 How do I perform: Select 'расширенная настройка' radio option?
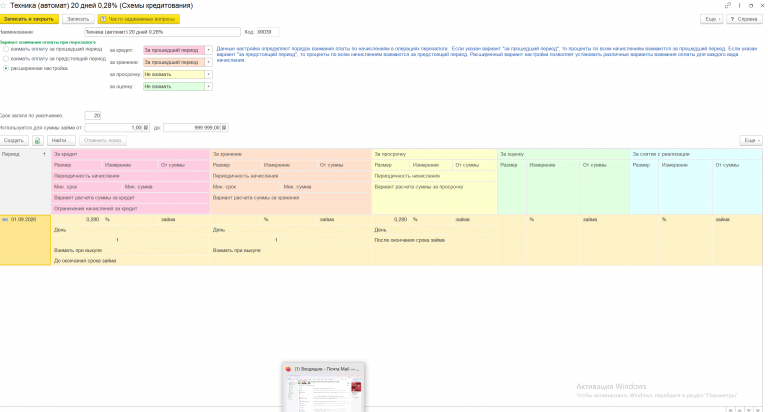(x=6, y=69)
